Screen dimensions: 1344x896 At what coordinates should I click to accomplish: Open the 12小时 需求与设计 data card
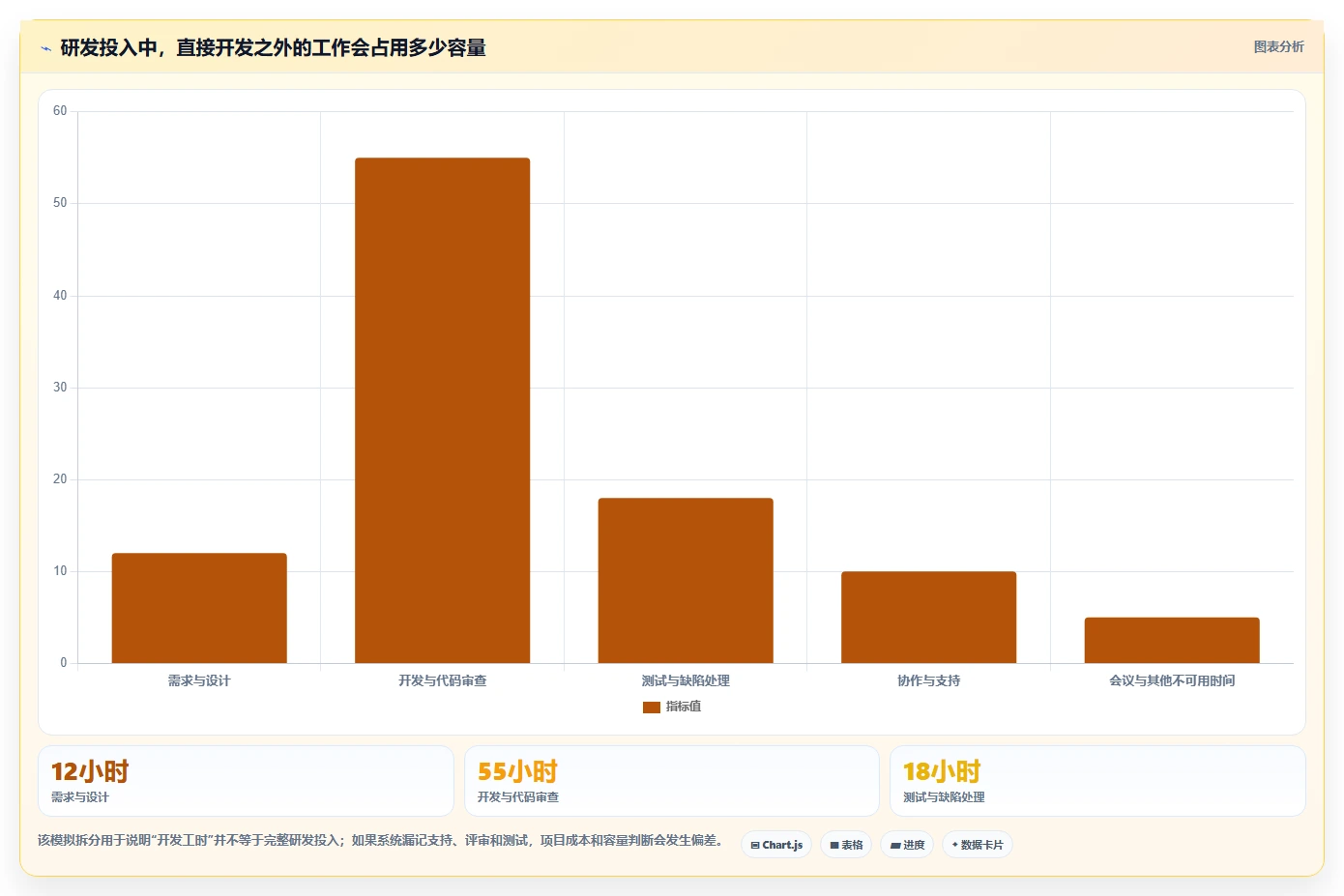(246, 781)
